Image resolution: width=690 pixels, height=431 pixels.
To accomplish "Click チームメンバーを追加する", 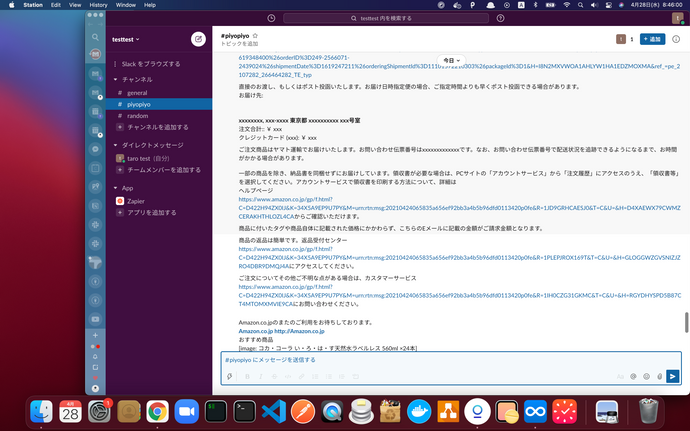I will tap(159, 170).
